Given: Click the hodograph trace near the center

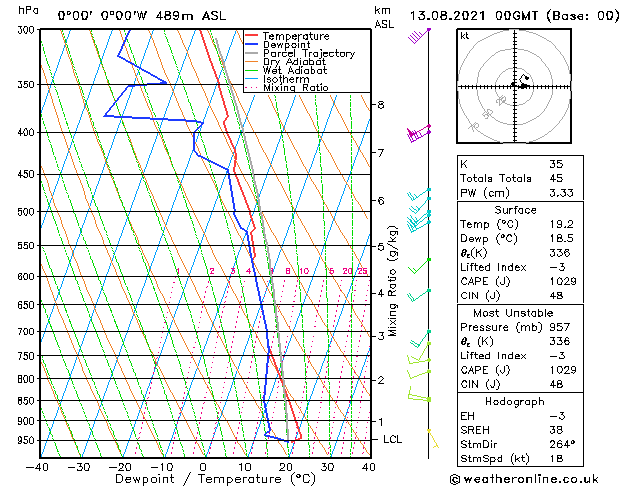Looking at the screenshot, I should coord(521,81).
